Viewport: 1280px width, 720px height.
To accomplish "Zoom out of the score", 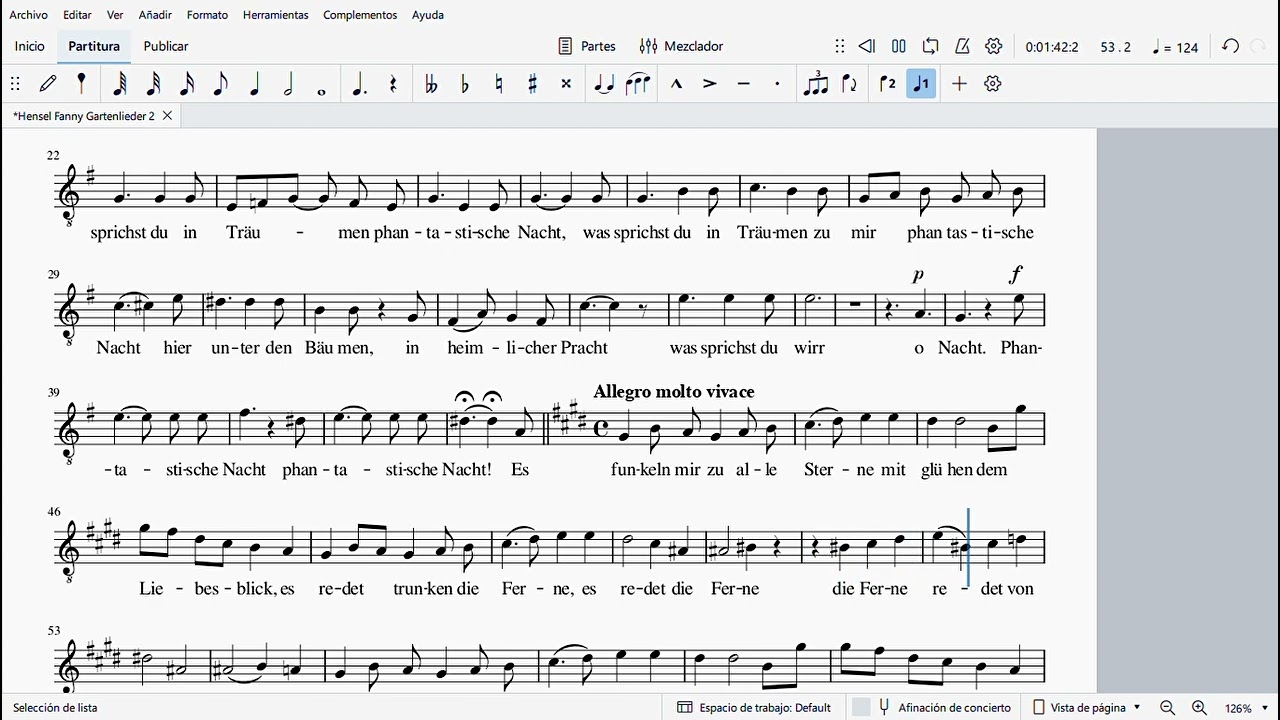I will click(x=1167, y=708).
